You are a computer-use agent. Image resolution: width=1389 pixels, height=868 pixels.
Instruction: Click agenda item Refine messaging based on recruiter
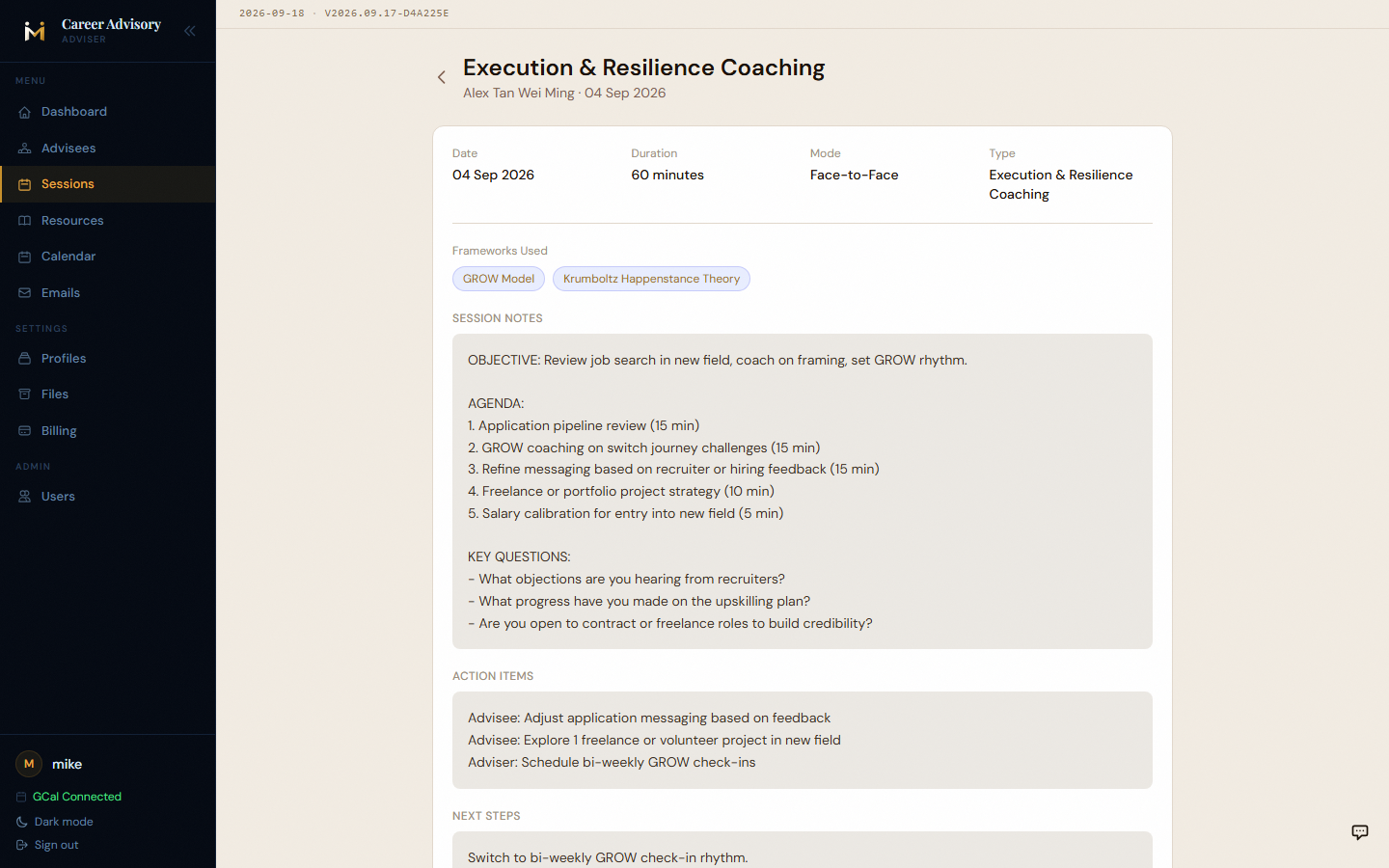(x=673, y=470)
